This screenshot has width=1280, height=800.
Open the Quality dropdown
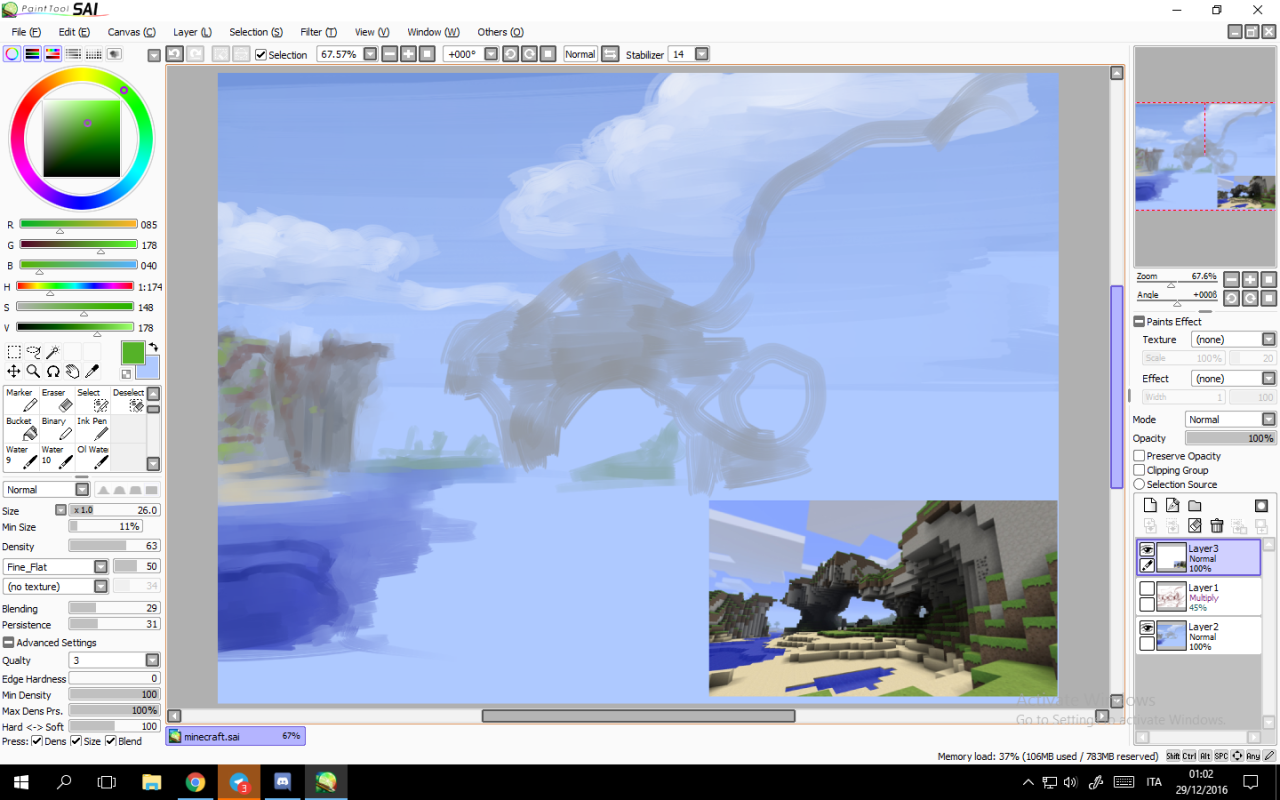[x=152, y=660]
